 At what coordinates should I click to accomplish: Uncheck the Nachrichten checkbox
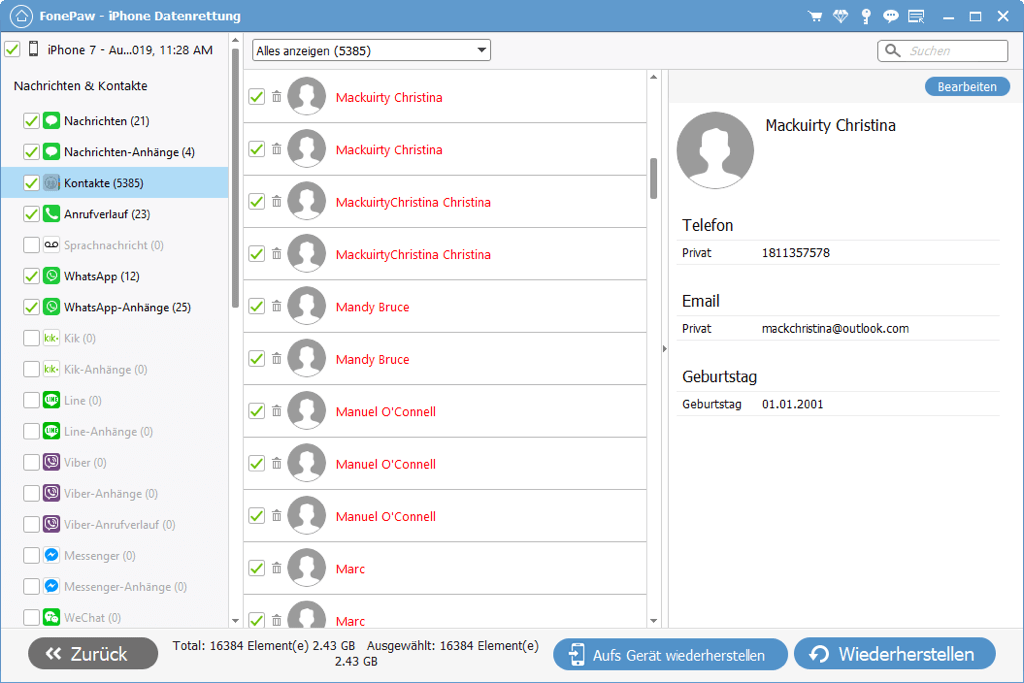pos(31,121)
